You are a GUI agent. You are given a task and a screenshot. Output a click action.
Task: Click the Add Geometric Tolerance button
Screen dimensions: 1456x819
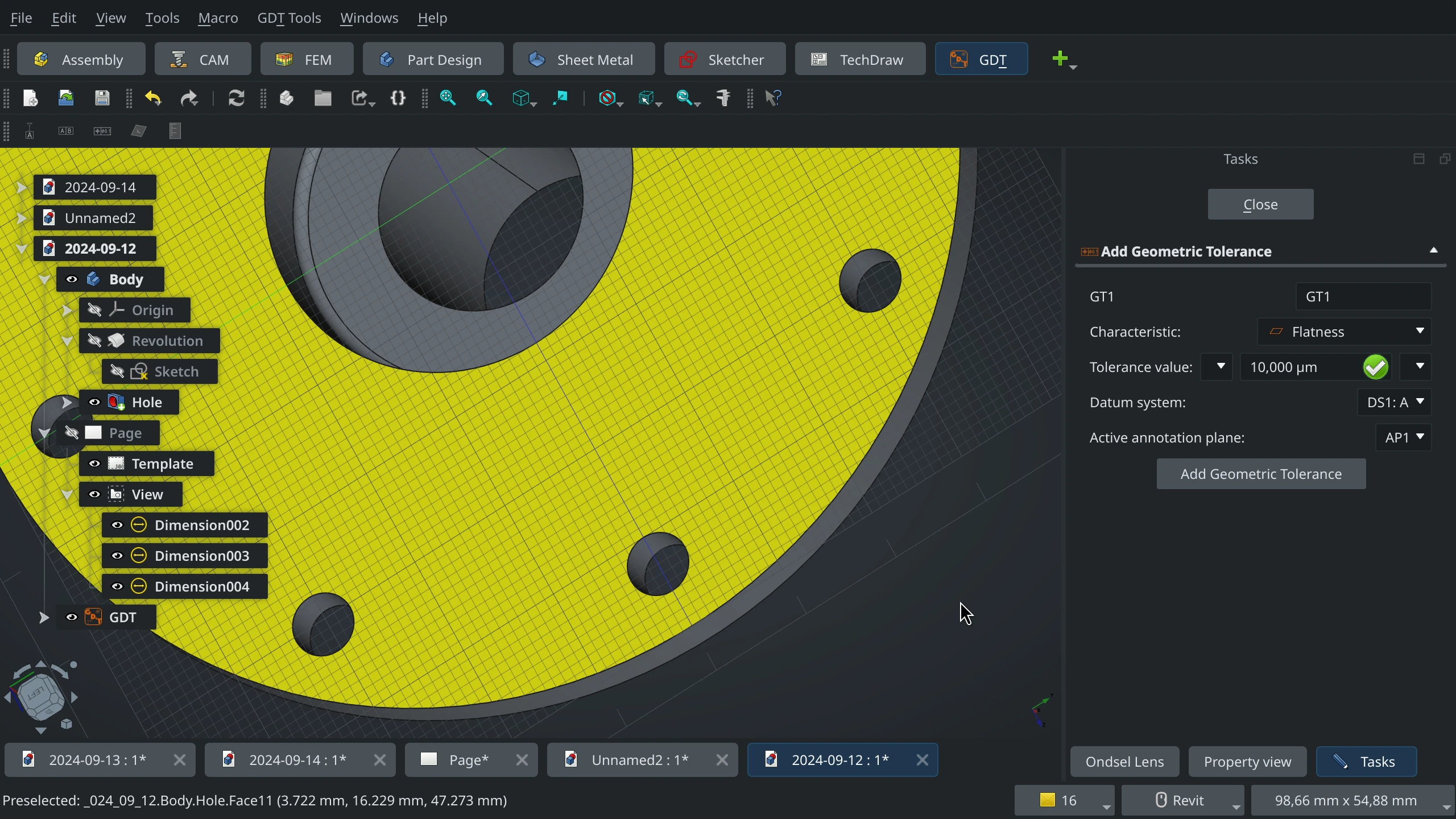pyautogui.click(x=1261, y=474)
